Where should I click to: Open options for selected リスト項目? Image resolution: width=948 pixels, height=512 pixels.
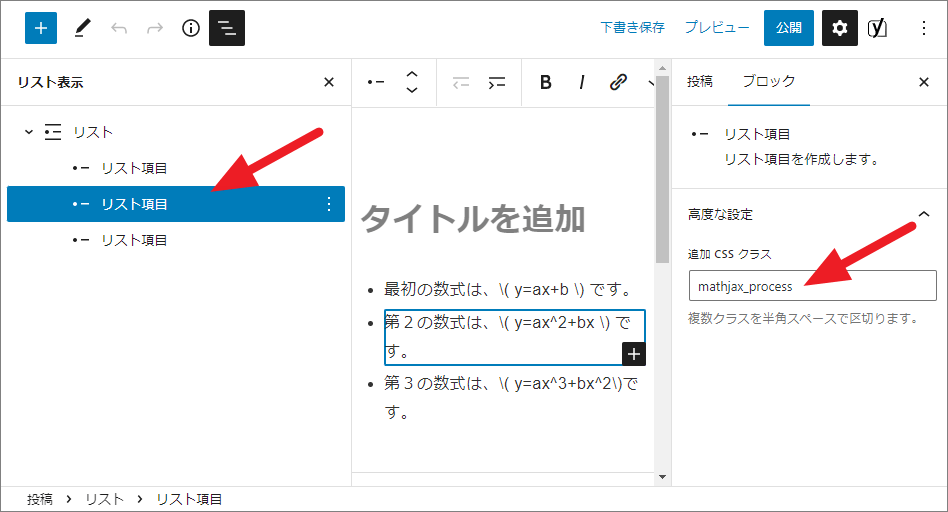point(329,204)
